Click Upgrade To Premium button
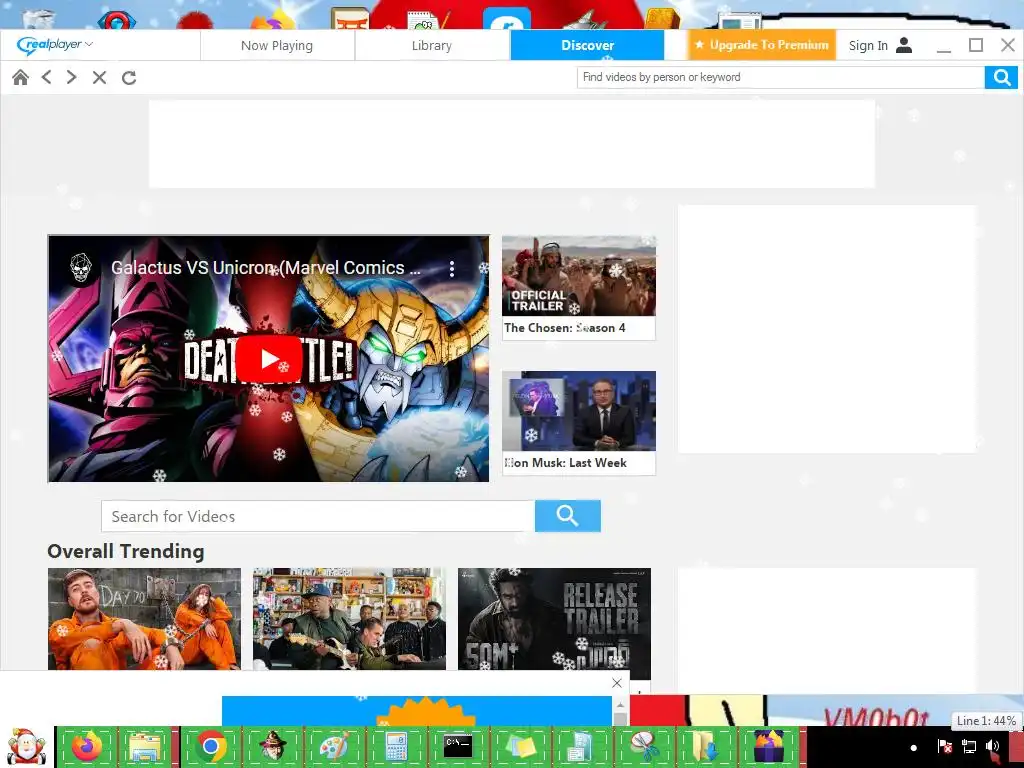Viewport: 1024px width, 768px height. (x=761, y=45)
